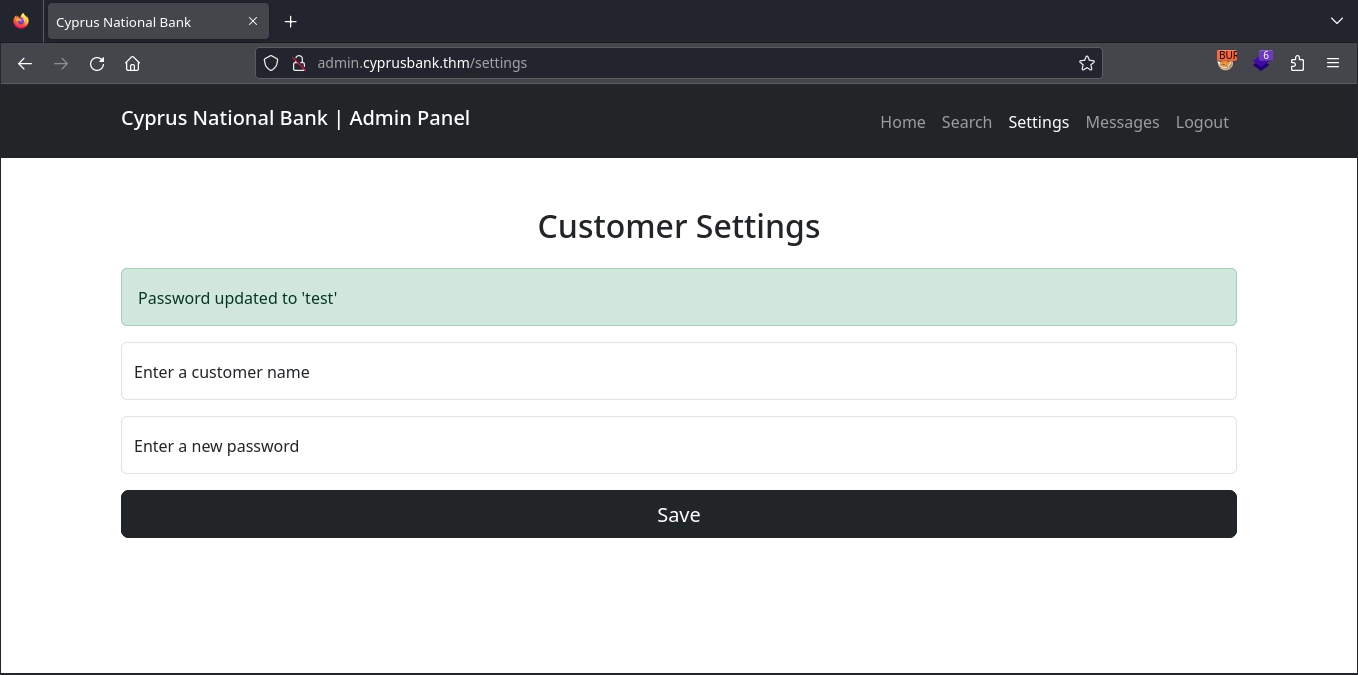Open the purple extension with badge 6
This screenshot has height=675, width=1358.
click(1262, 61)
